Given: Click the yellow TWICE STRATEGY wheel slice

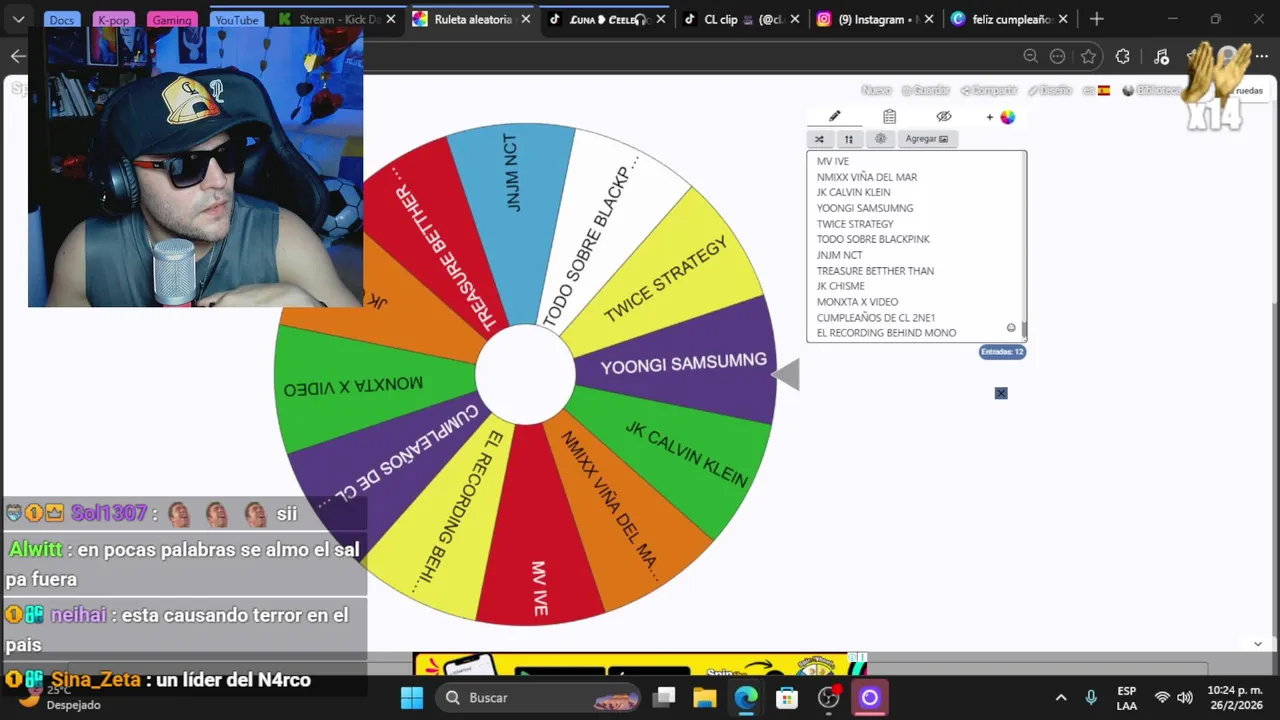Looking at the screenshot, I should (x=666, y=278).
